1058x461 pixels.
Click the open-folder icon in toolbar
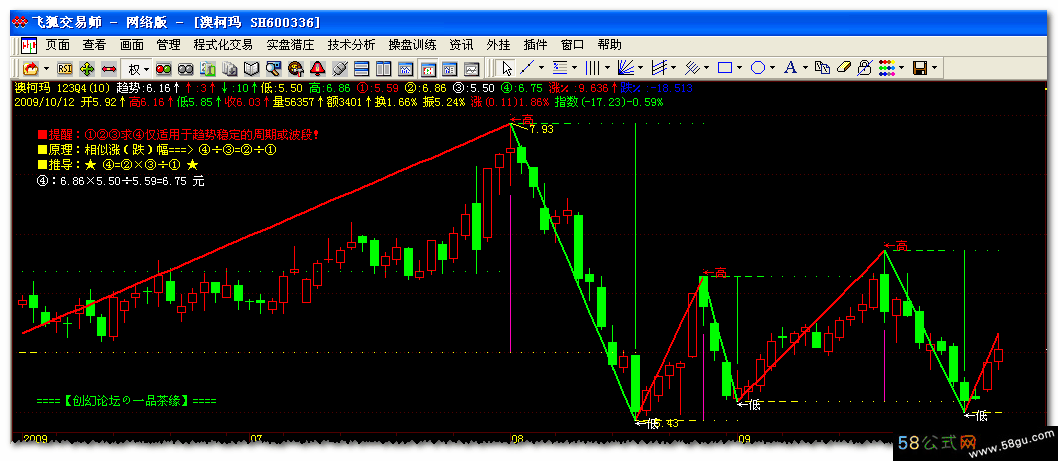click(30, 68)
